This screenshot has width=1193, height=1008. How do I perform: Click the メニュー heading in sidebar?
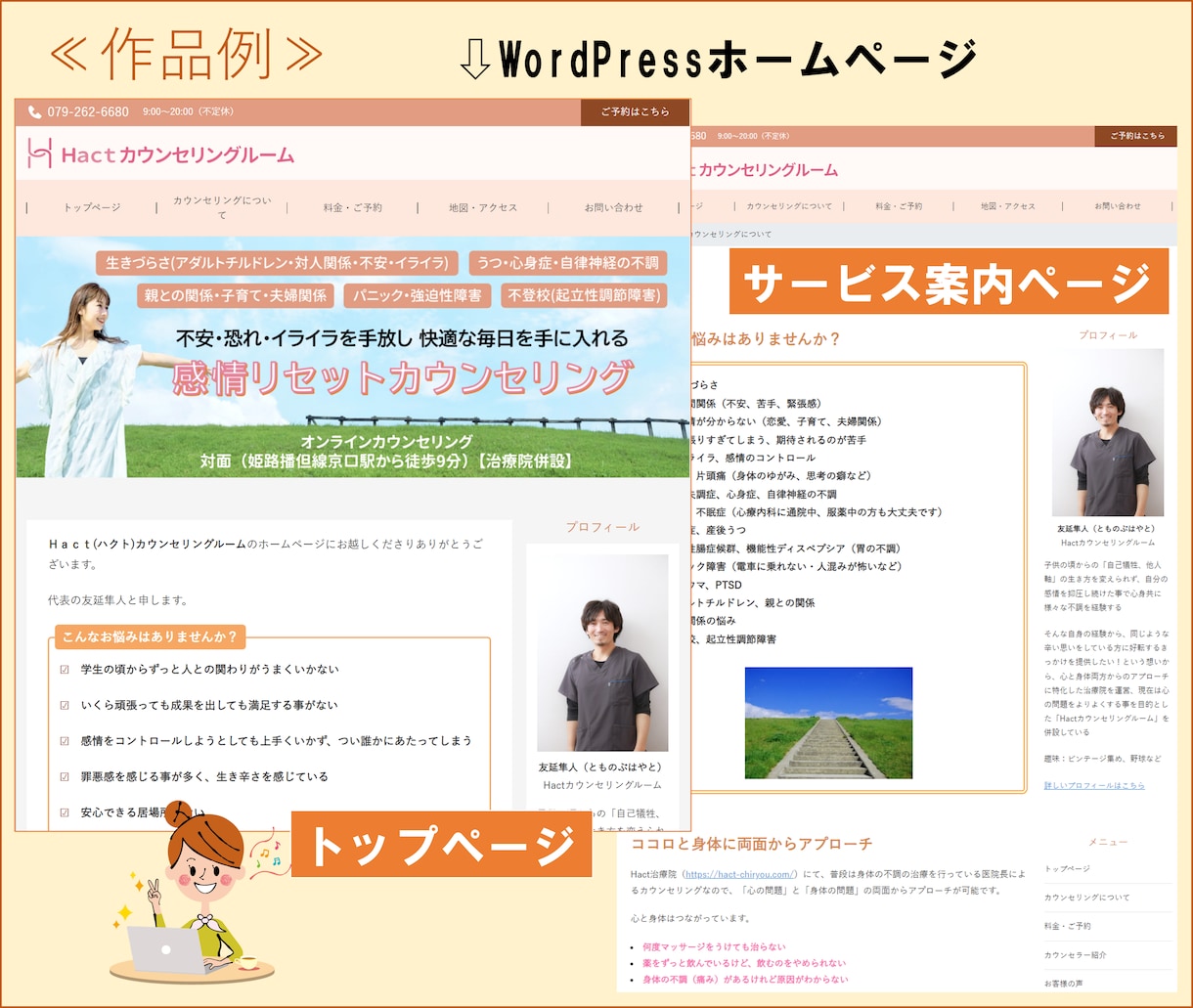tap(1108, 842)
